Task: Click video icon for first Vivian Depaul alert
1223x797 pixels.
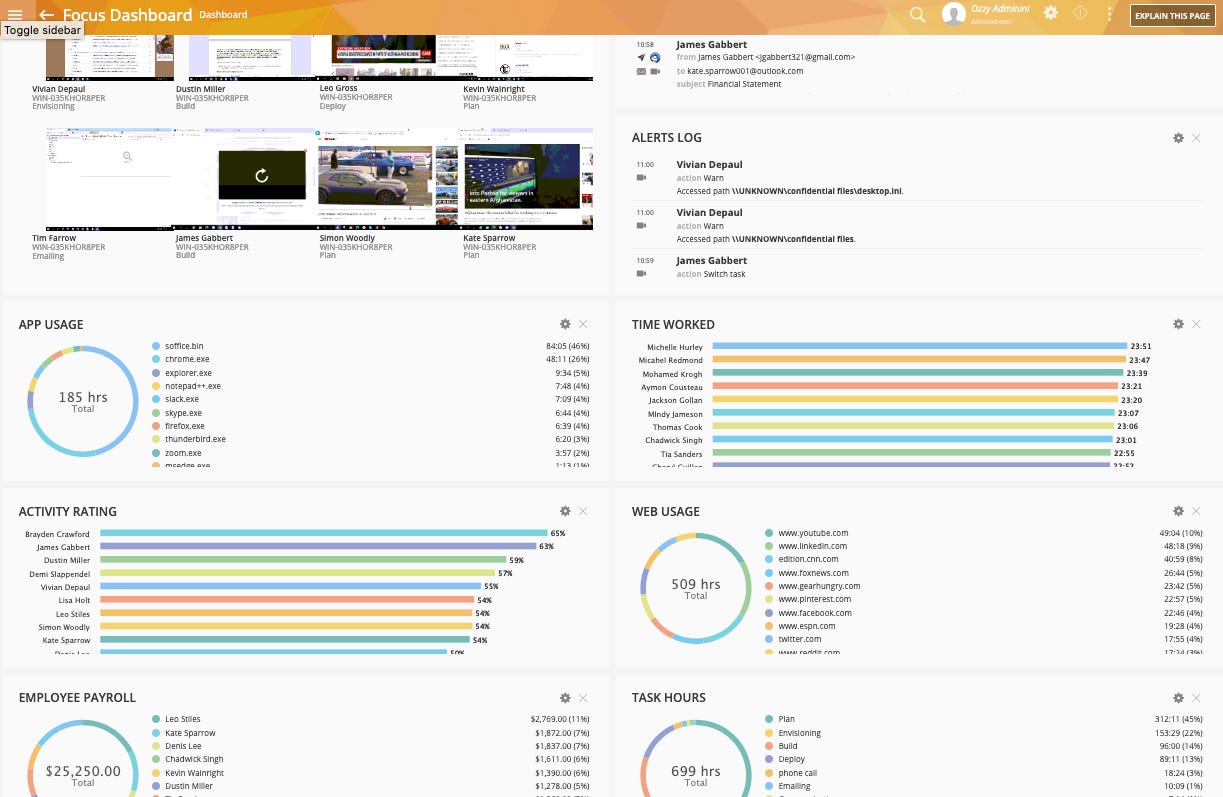Action: pos(641,178)
